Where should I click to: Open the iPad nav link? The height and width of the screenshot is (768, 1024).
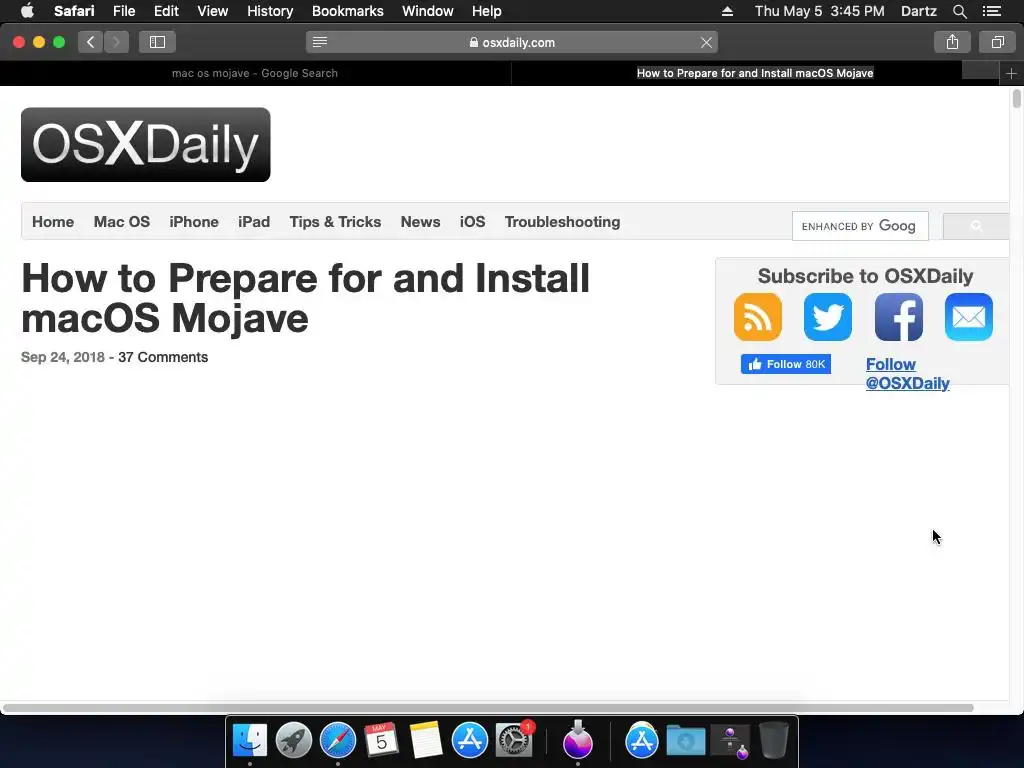point(254,222)
